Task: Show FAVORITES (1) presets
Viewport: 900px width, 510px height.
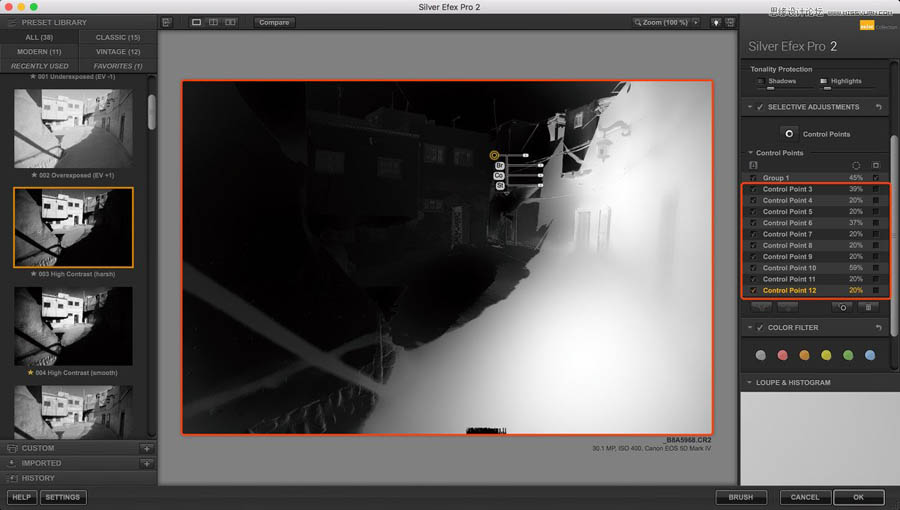Action: (118, 66)
